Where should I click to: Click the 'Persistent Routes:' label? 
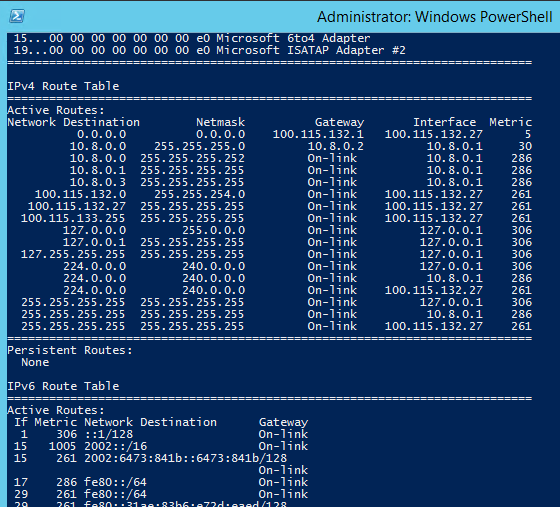pos(70,351)
